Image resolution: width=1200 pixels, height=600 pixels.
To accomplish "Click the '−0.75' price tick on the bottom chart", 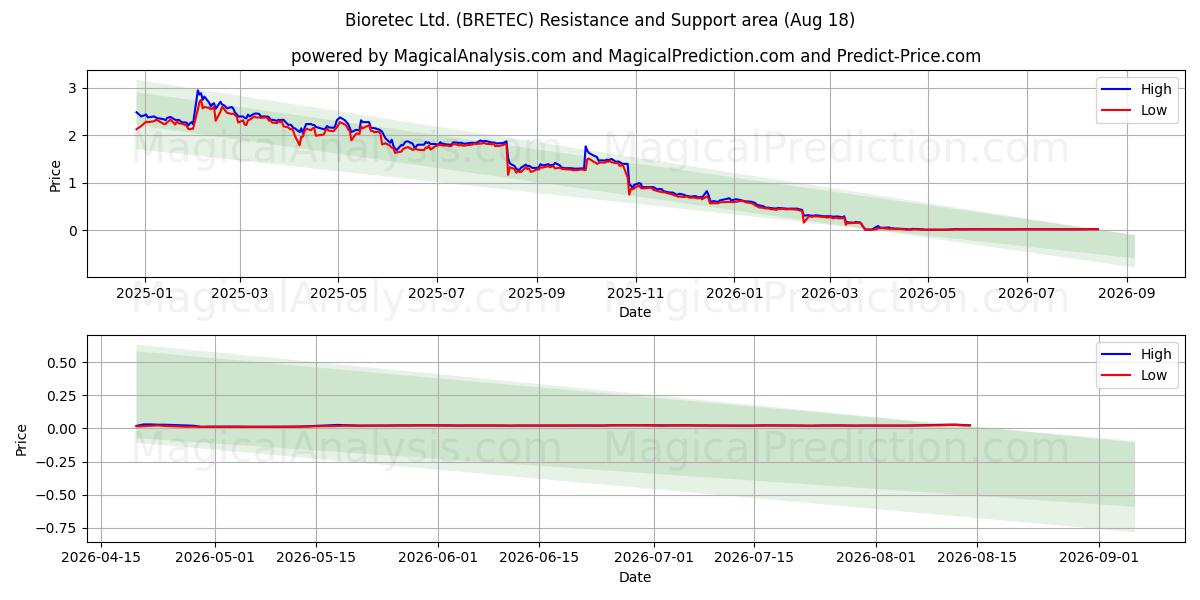I will click(58, 528).
